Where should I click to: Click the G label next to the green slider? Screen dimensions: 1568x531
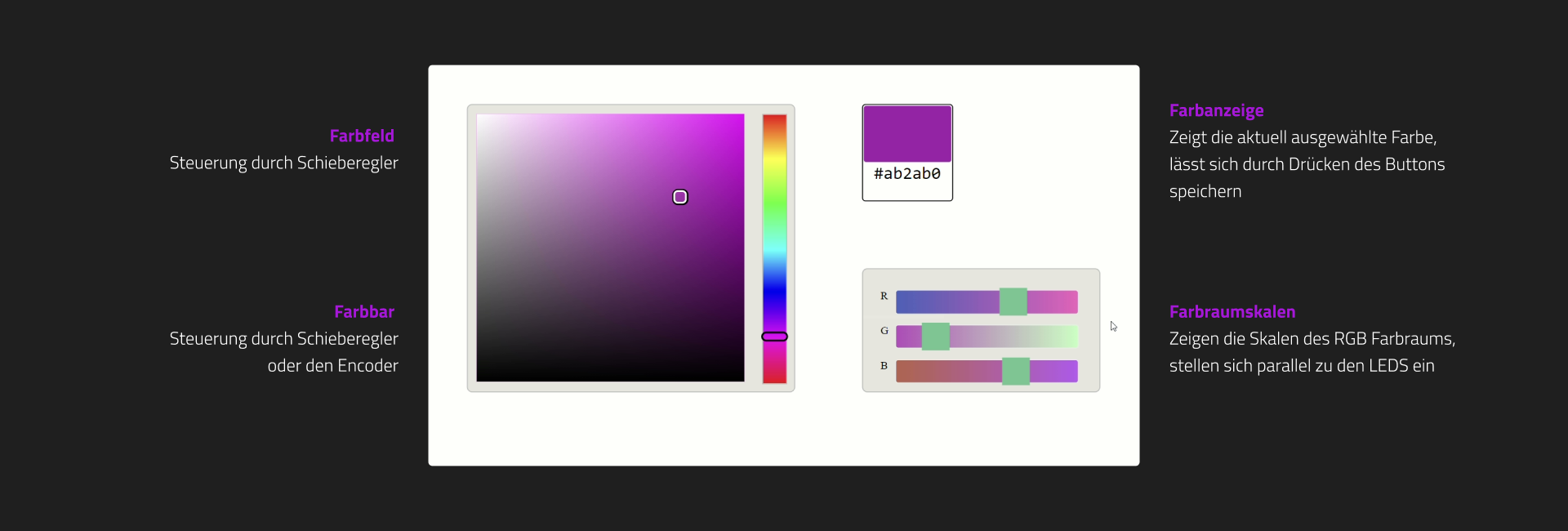coord(884,331)
